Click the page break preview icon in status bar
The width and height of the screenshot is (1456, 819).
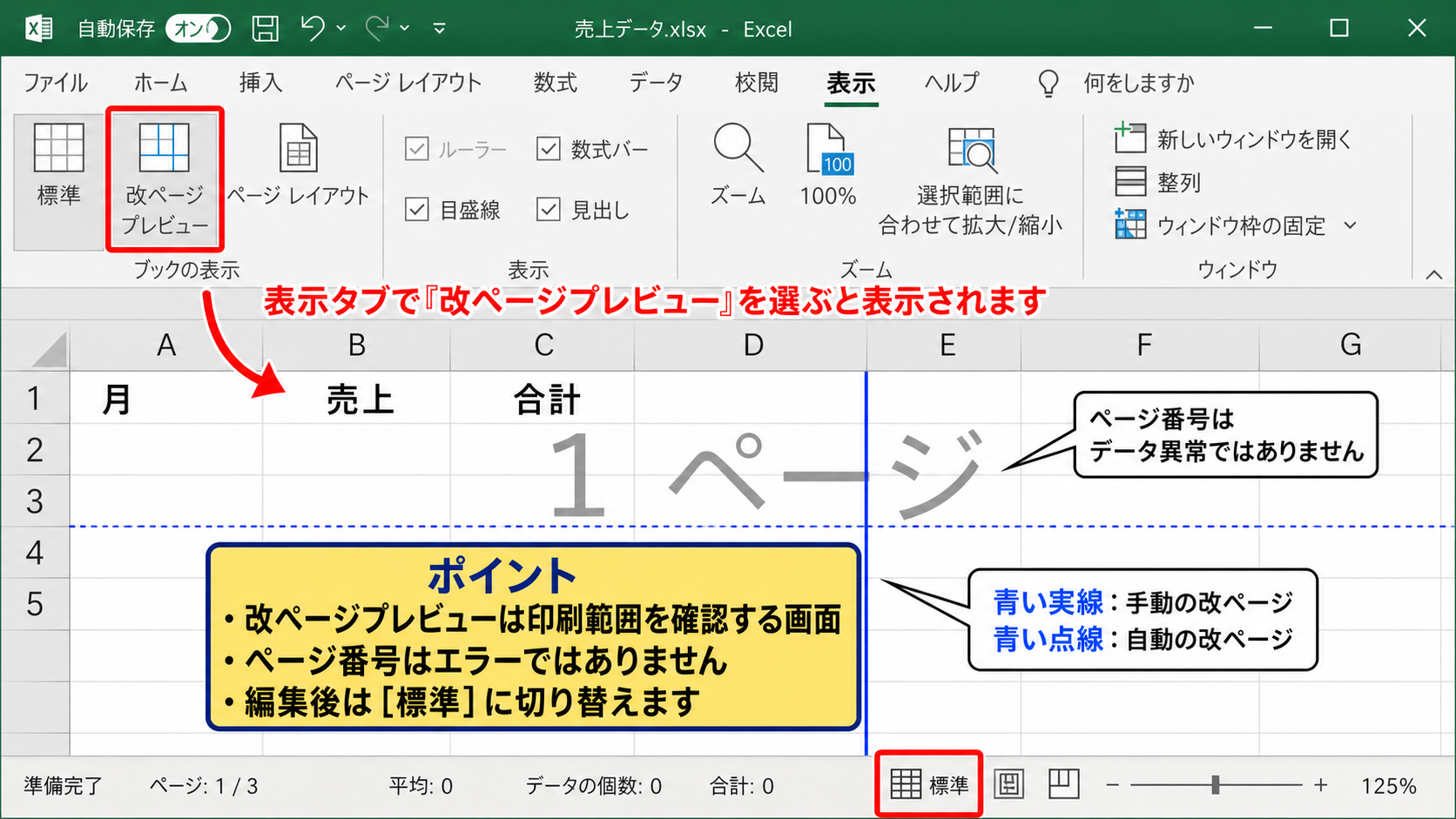coord(1063,784)
